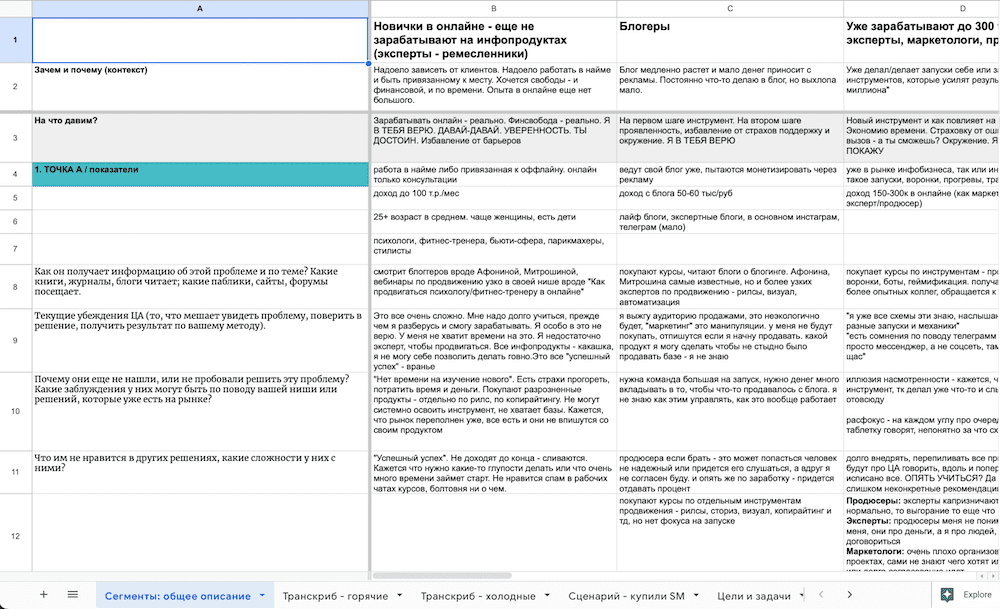The width and height of the screenshot is (1000, 609).
Task: Select row 10 header
Action: tap(15, 411)
